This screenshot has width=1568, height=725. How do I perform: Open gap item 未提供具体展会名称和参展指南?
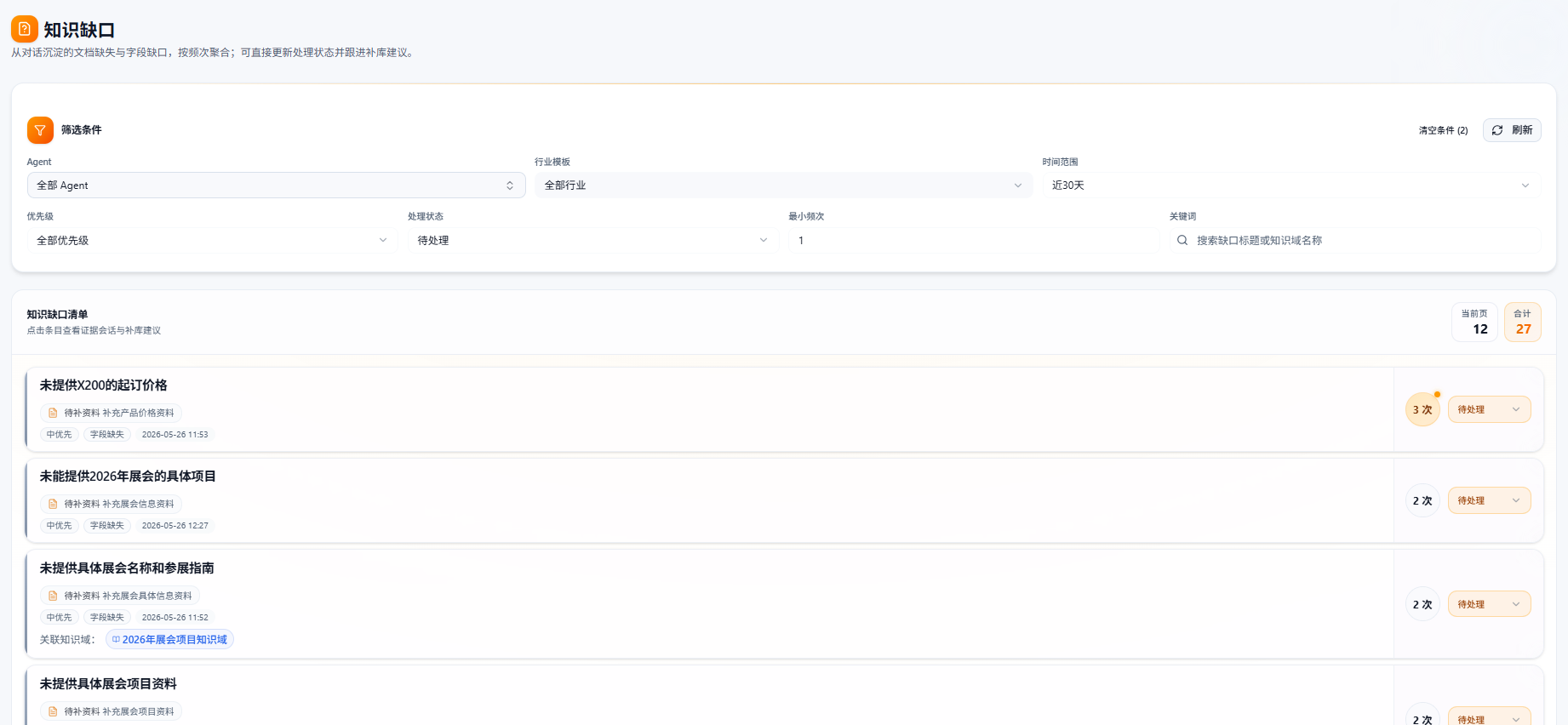(x=127, y=568)
